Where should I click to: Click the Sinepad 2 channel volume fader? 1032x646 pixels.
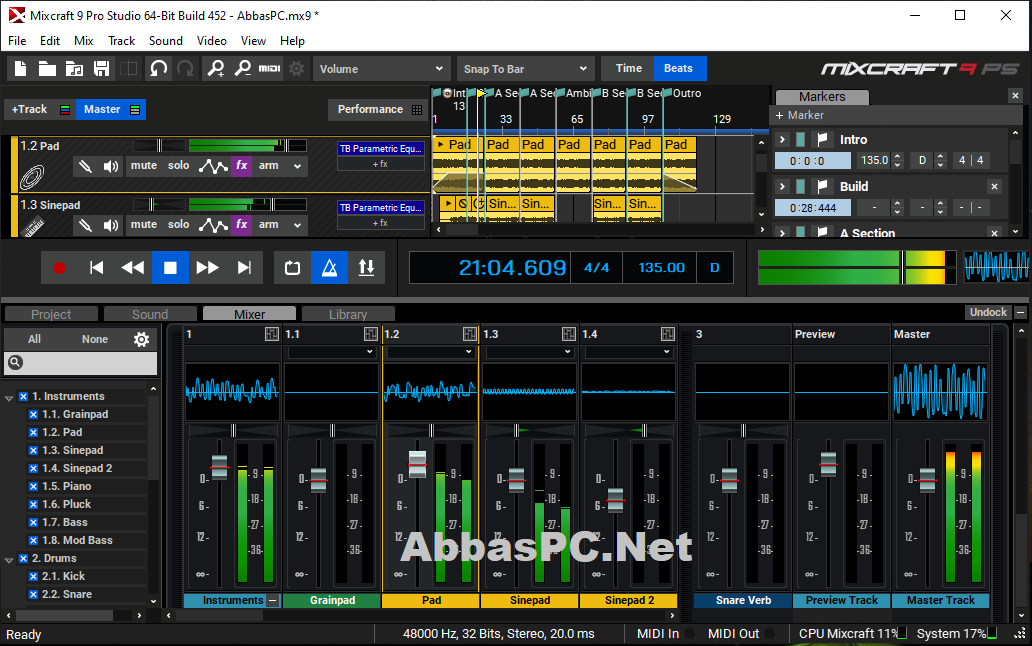[x=615, y=501]
